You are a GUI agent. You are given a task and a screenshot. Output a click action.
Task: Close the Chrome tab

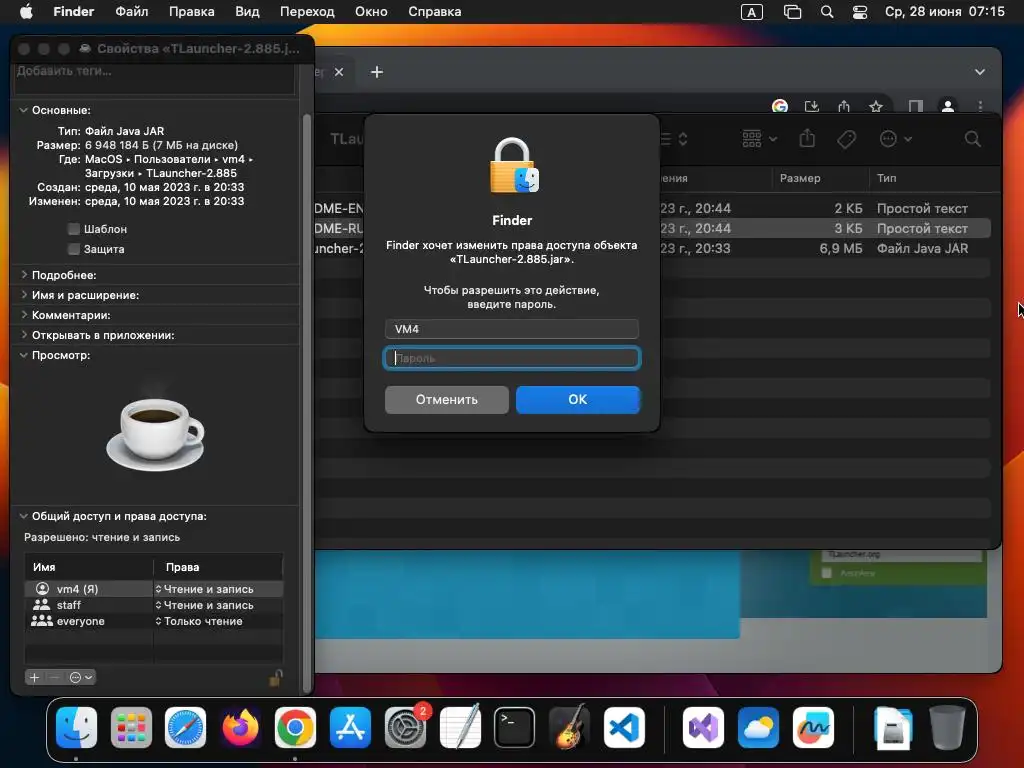tap(339, 72)
